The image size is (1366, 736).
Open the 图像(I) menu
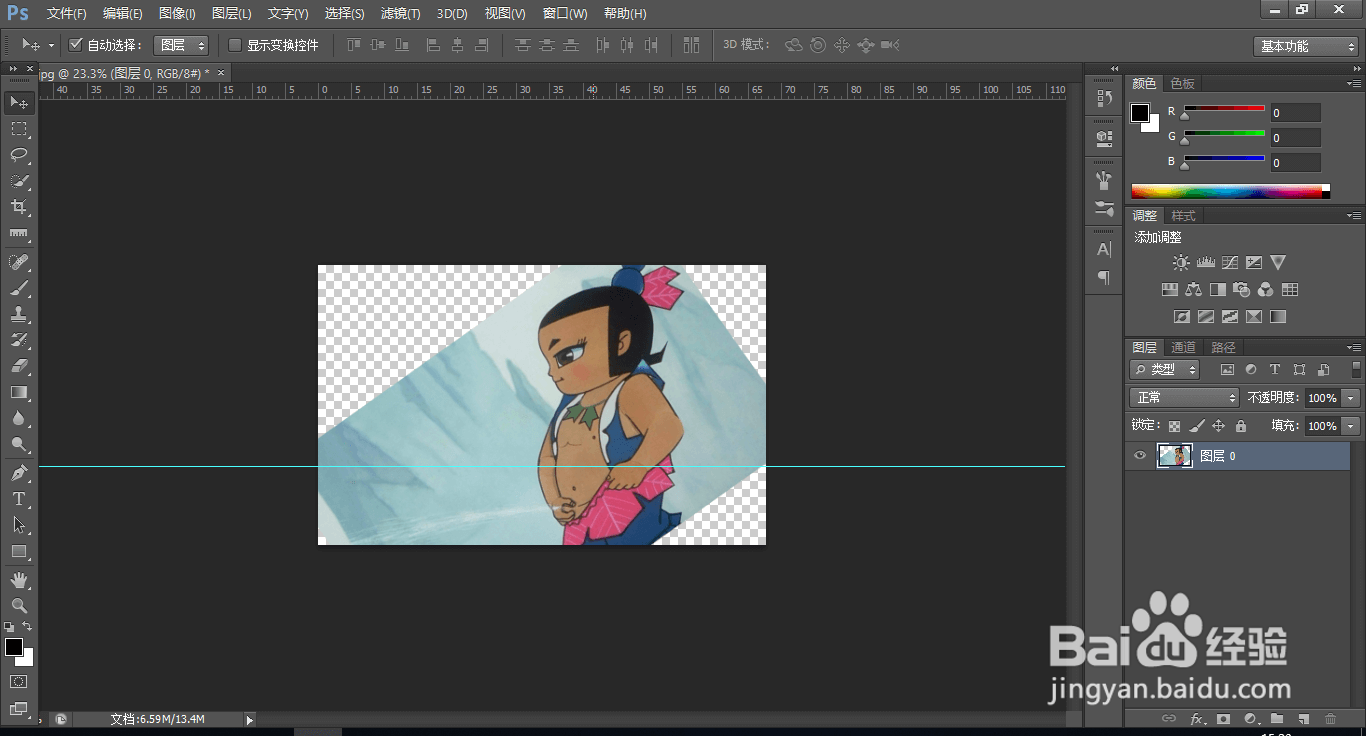(177, 14)
